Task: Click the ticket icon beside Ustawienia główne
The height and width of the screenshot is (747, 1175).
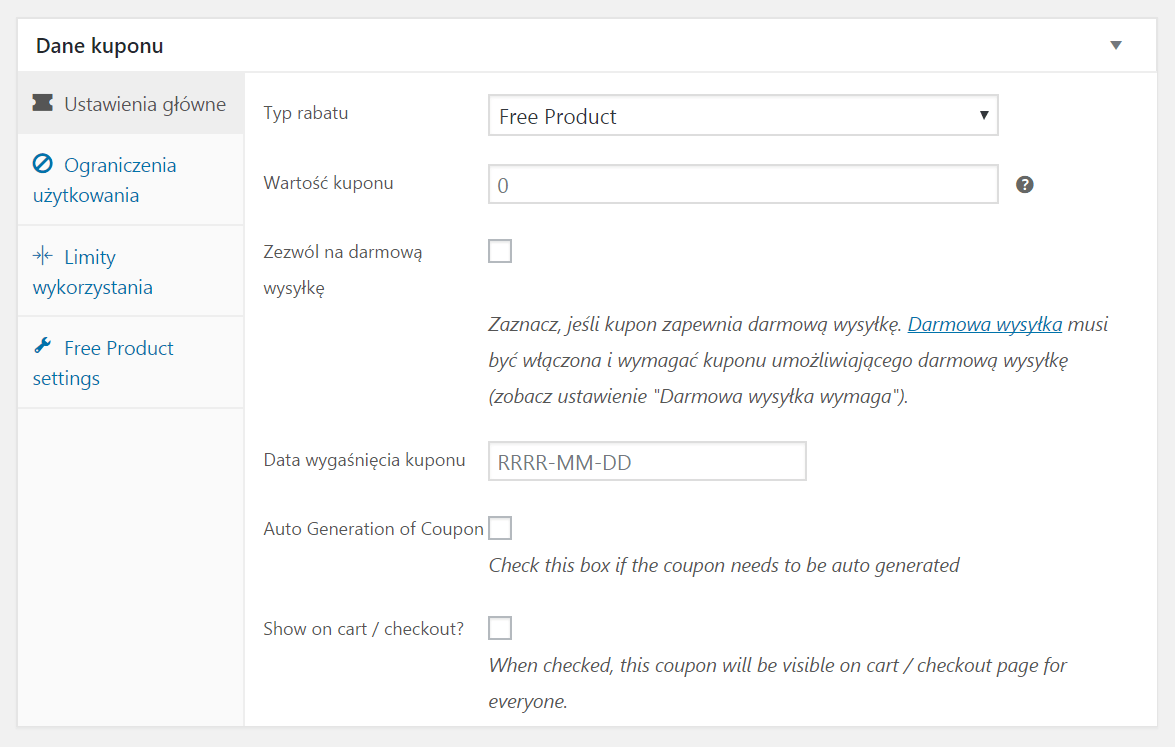Action: (x=43, y=103)
